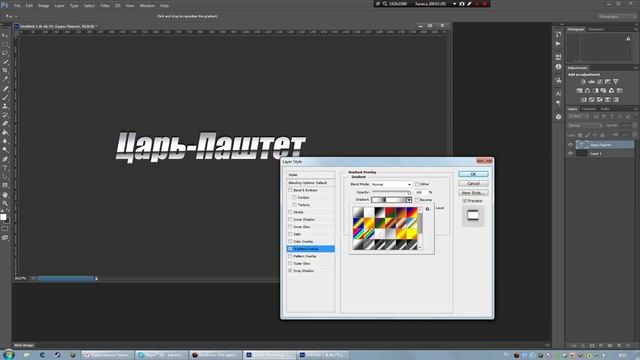Click OK in Layer Style dialog
Image resolution: width=640 pixels, height=360 pixels.
(473, 174)
